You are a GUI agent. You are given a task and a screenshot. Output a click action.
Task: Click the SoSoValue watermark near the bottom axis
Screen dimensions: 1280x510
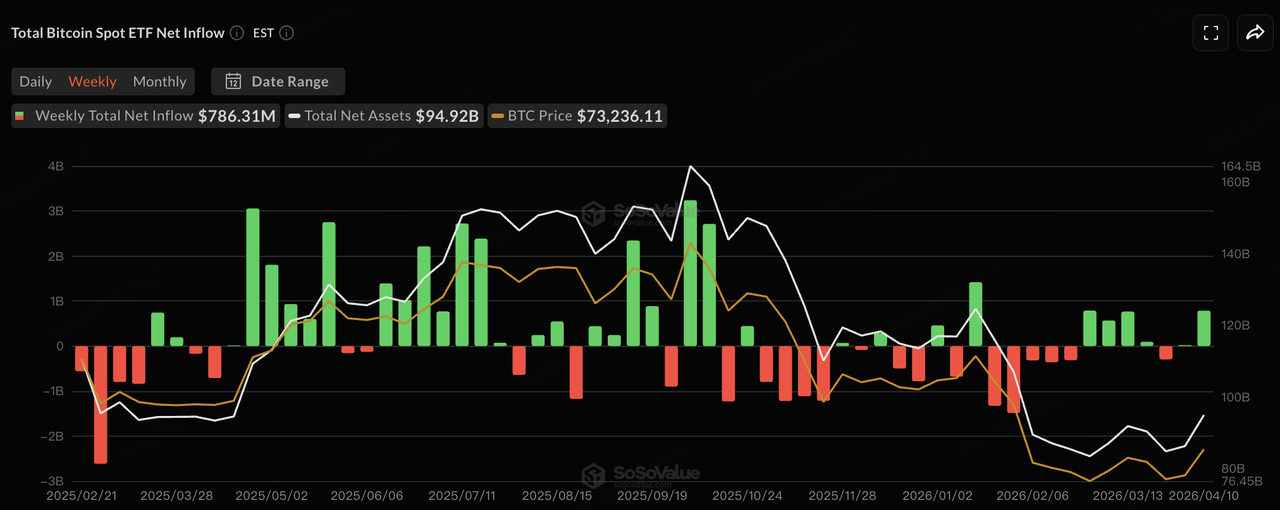point(642,473)
